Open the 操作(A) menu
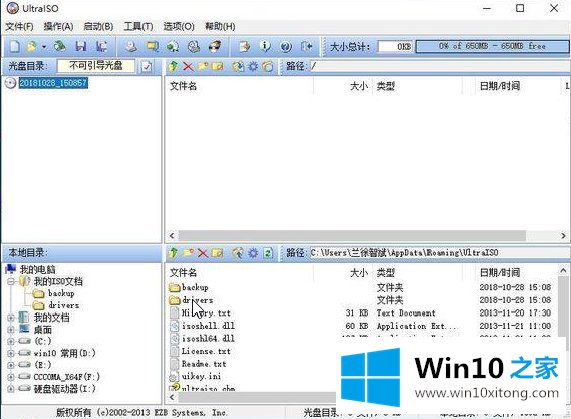 [x=58, y=27]
